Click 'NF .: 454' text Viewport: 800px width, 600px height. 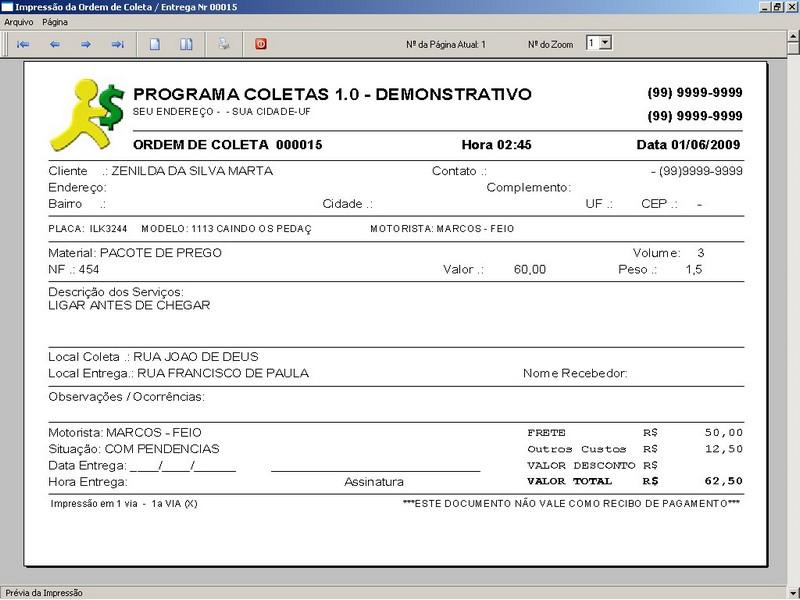click(x=73, y=269)
